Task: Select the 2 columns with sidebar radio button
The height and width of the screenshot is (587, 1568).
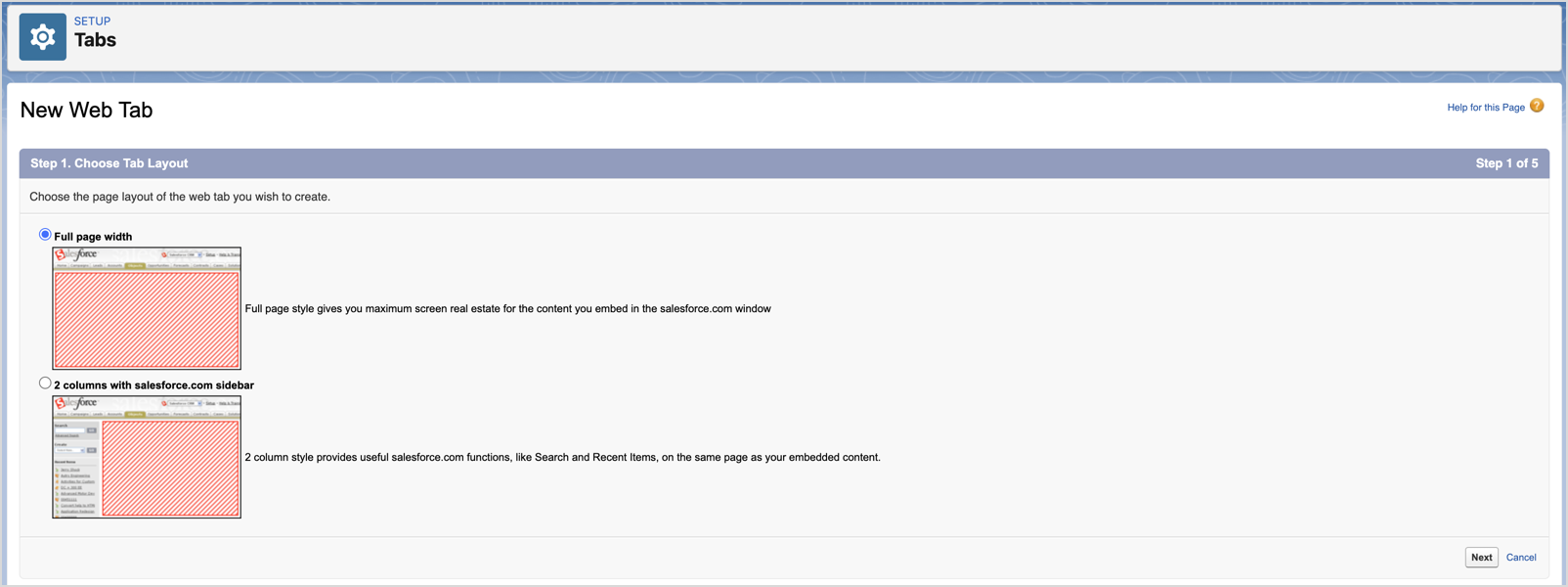Action: [45, 384]
